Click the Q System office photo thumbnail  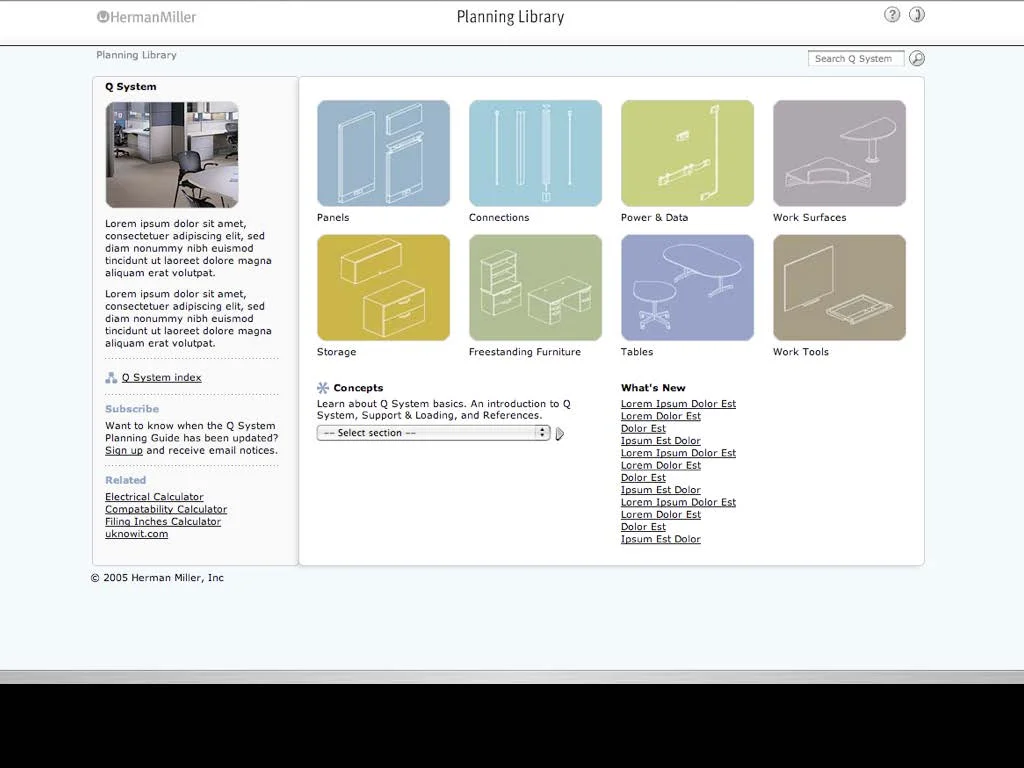pyautogui.click(x=172, y=155)
